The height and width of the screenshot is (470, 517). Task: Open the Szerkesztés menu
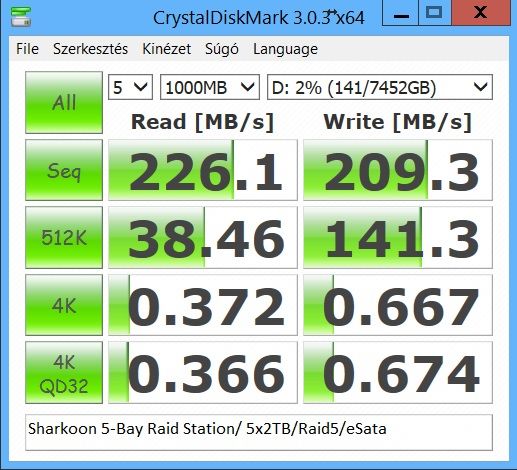(x=90, y=49)
